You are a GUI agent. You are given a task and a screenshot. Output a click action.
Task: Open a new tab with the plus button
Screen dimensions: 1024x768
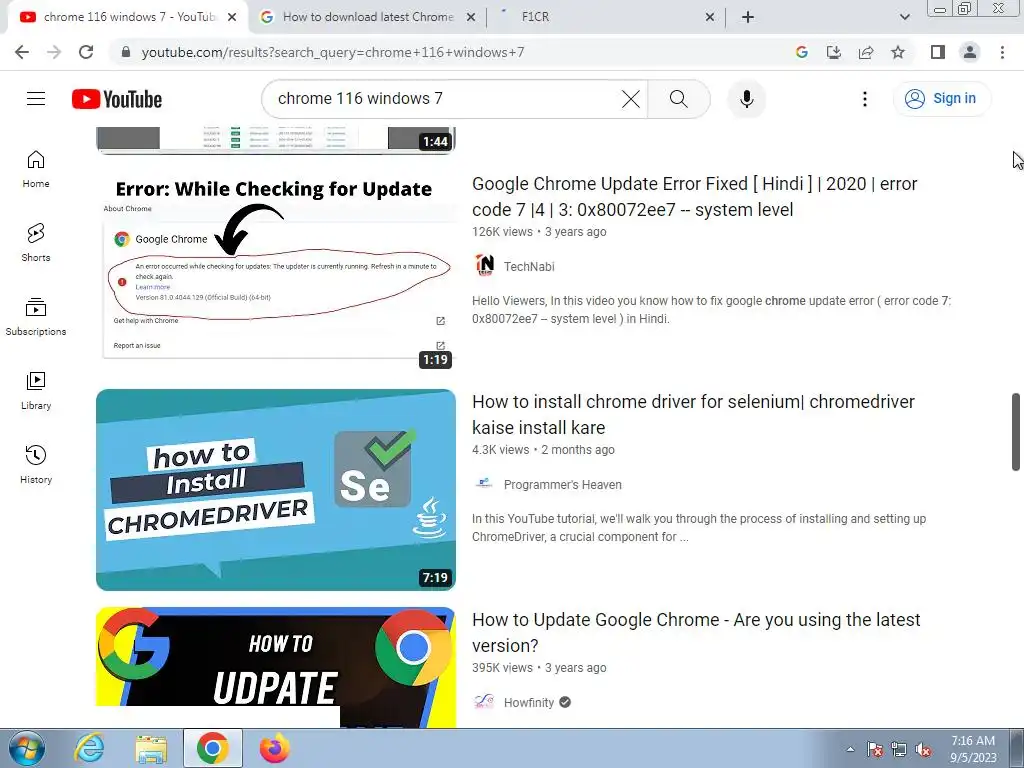[x=748, y=17]
